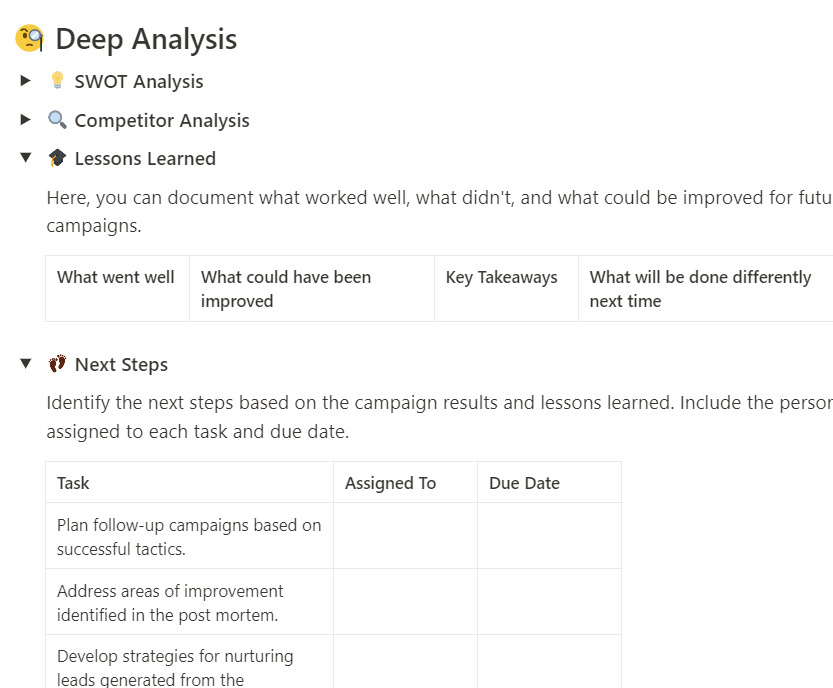This screenshot has width=833, height=688.
Task: Select the 'What went well' column header
Action: pos(116,278)
